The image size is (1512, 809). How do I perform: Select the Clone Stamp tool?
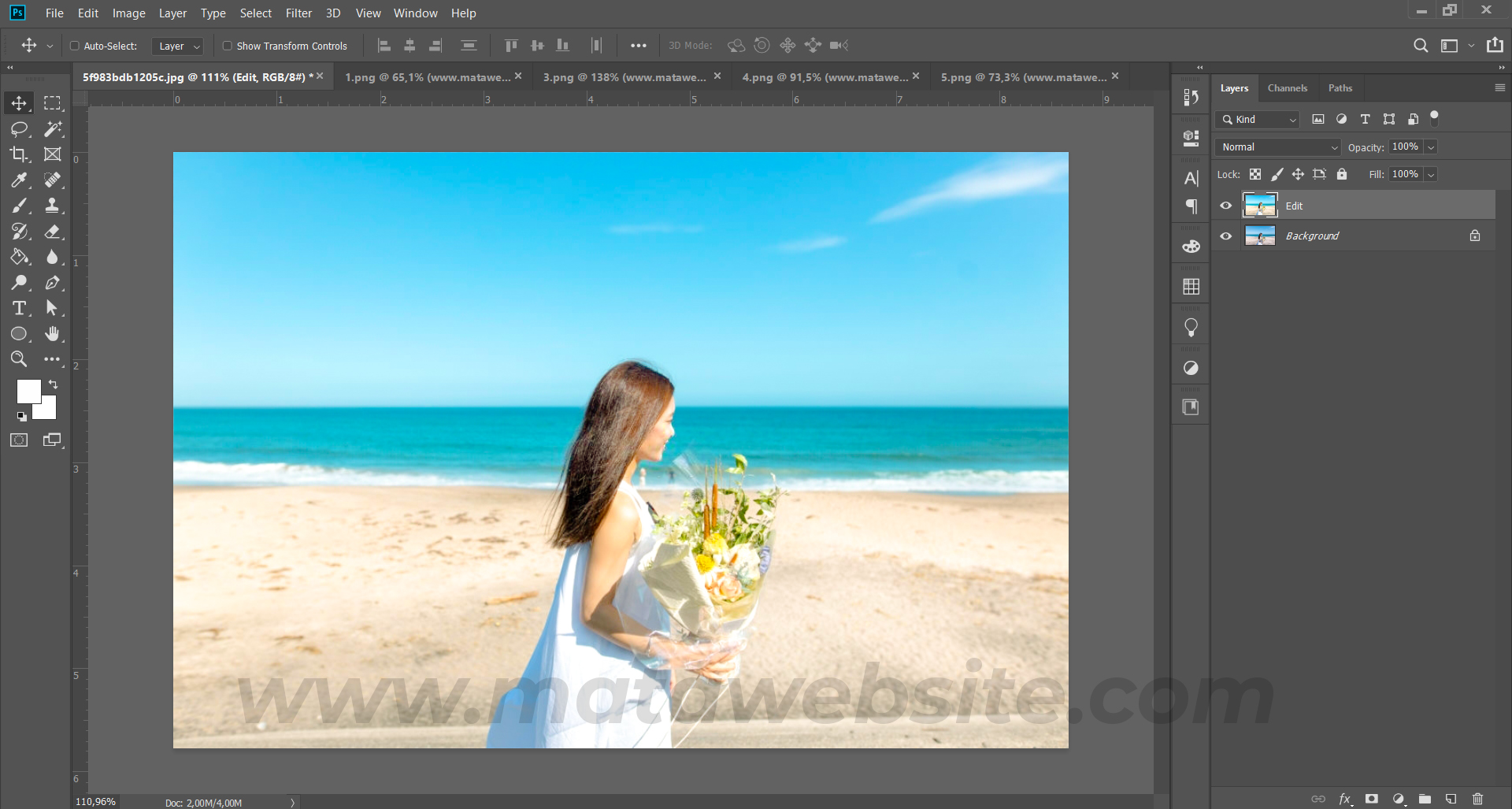pyautogui.click(x=52, y=206)
